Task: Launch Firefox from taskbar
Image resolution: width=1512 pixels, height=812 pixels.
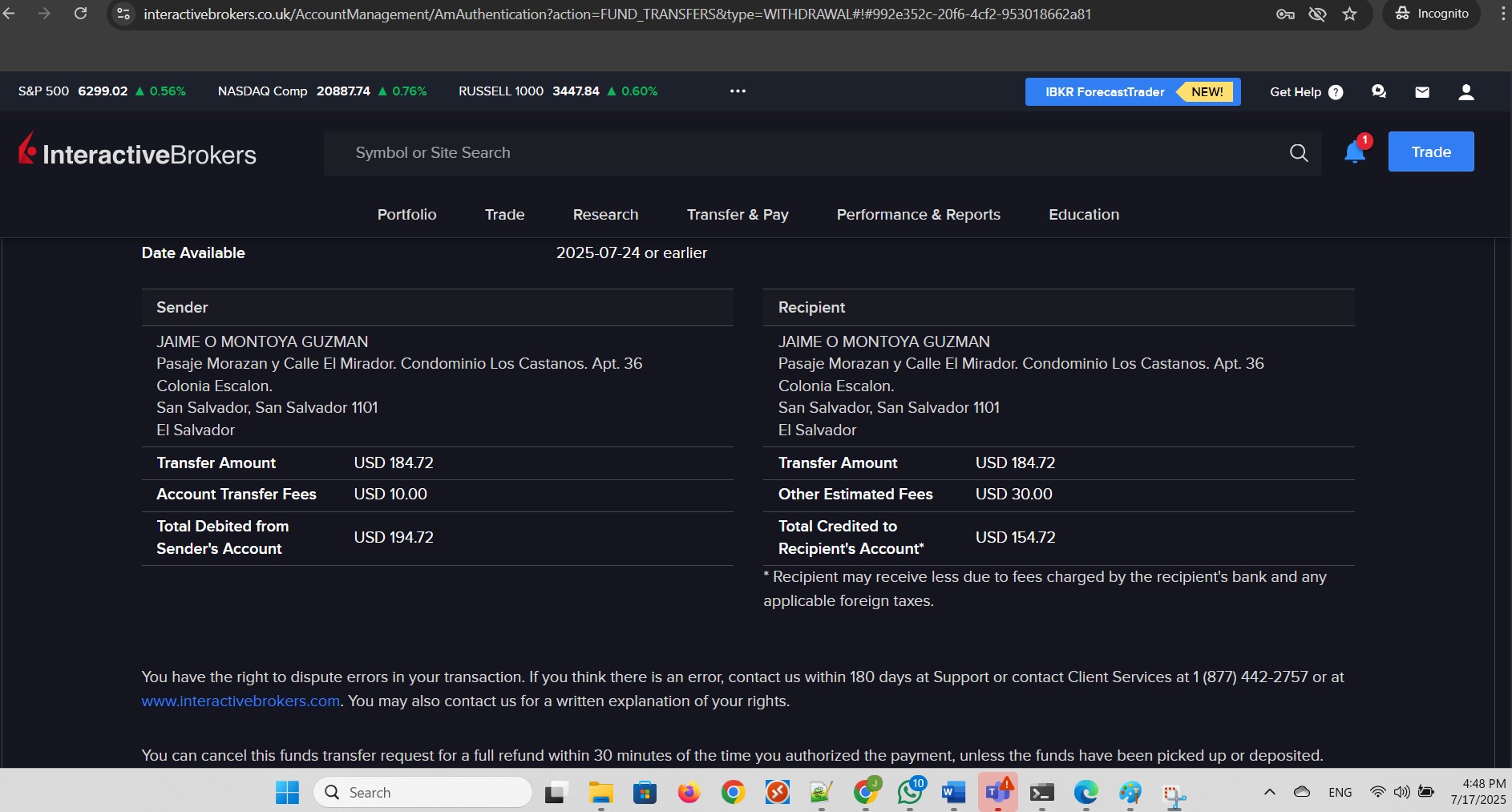Action: point(689,793)
